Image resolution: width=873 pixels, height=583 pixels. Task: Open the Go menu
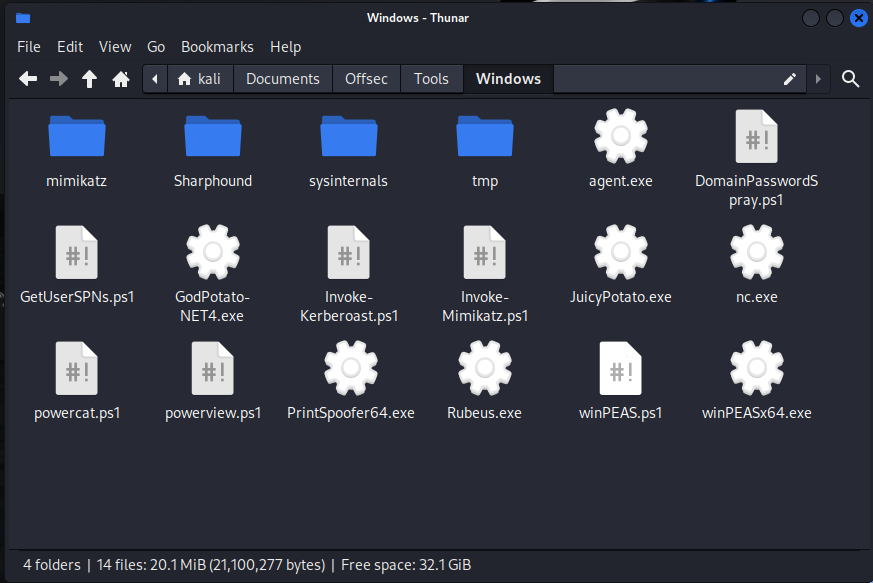pos(156,47)
